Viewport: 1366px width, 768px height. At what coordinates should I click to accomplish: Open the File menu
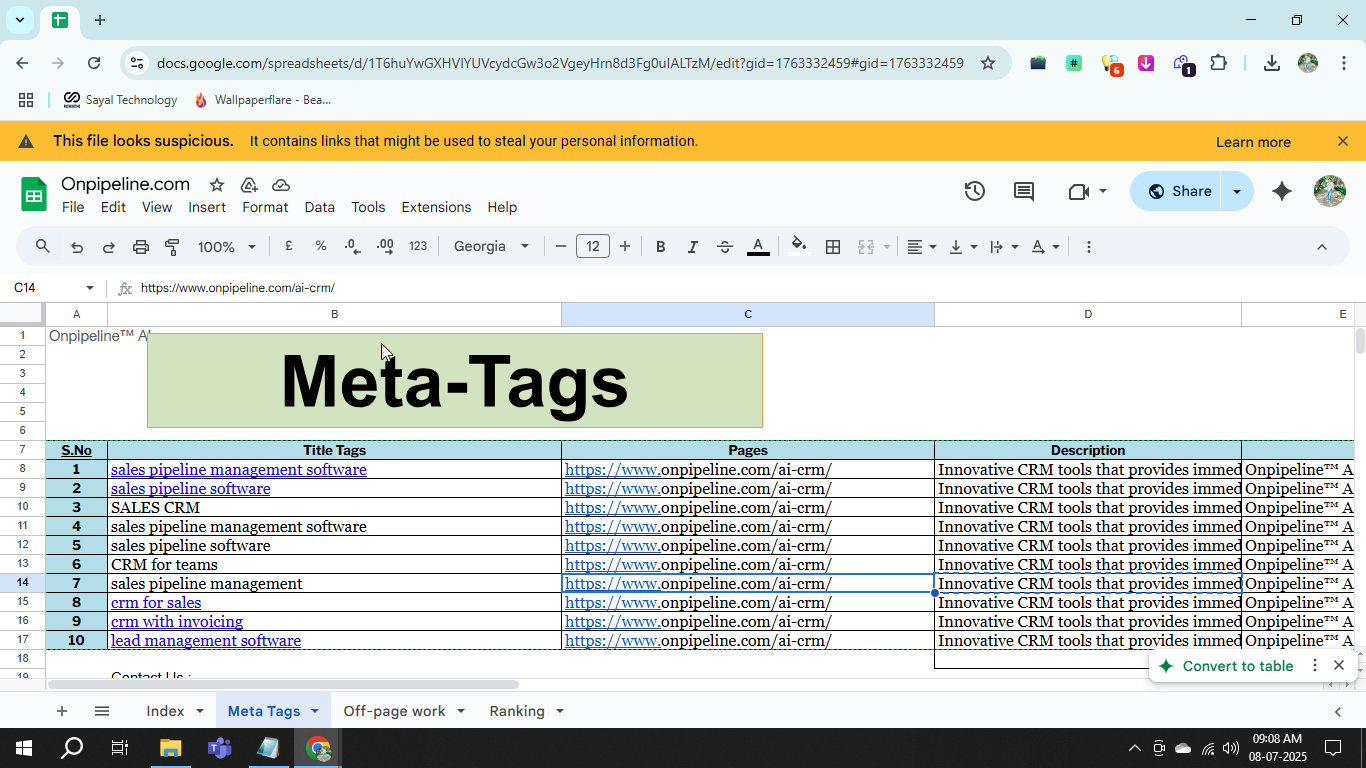tap(73, 207)
